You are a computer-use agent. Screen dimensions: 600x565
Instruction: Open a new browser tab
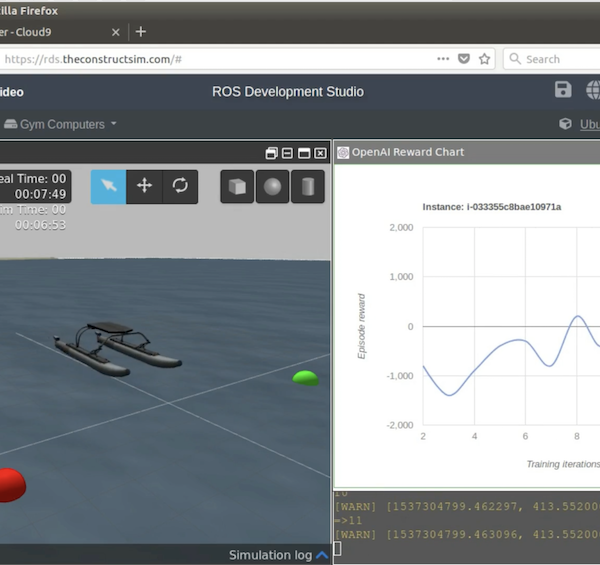[140, 32]
